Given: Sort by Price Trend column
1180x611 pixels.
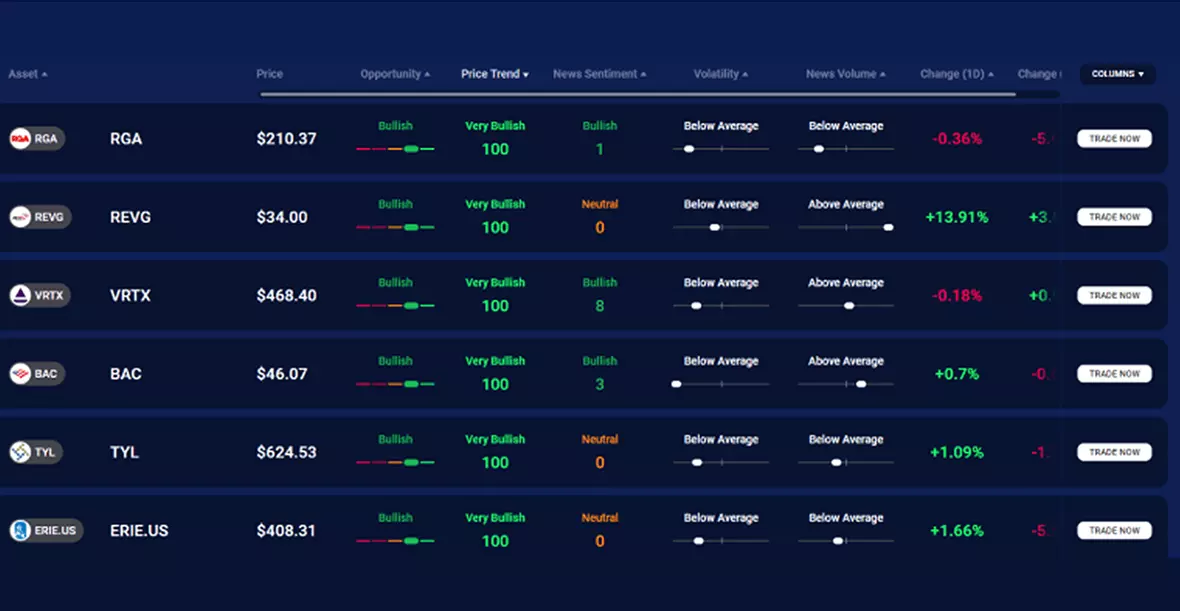Looking at the screenshot, I should click(x=494, y=74).
